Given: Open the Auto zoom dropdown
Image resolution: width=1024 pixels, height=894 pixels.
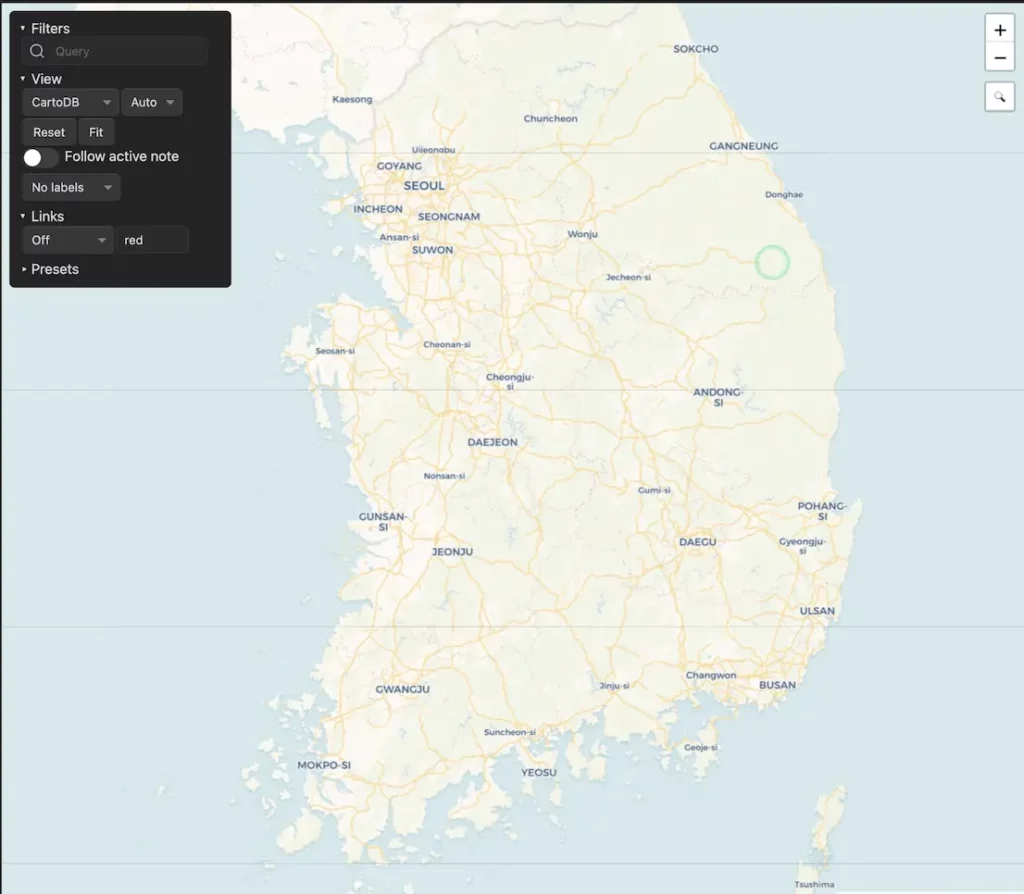Looking at the screenshot, I should click(x=151, y=101).
